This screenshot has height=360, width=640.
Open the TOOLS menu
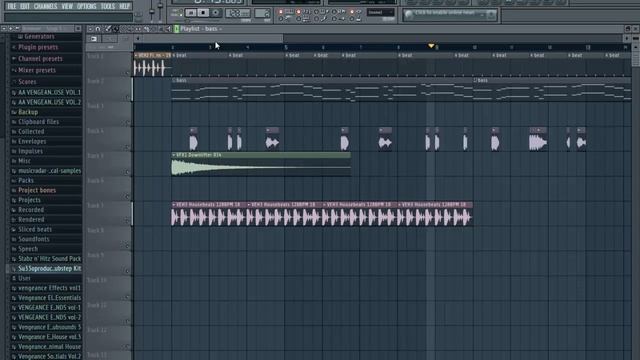tap(108, 6)
